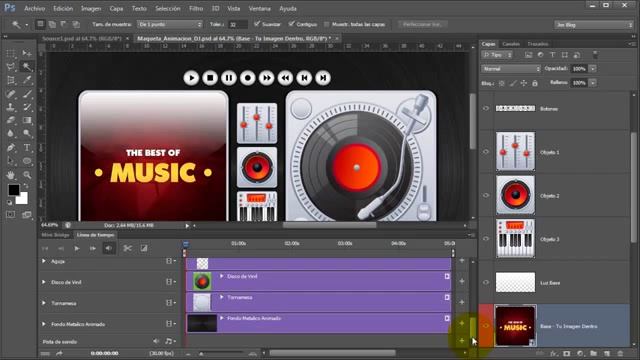The image size is (640, 360).
Task: Select the Horizontal Type tool
Action: pos(27,147)
